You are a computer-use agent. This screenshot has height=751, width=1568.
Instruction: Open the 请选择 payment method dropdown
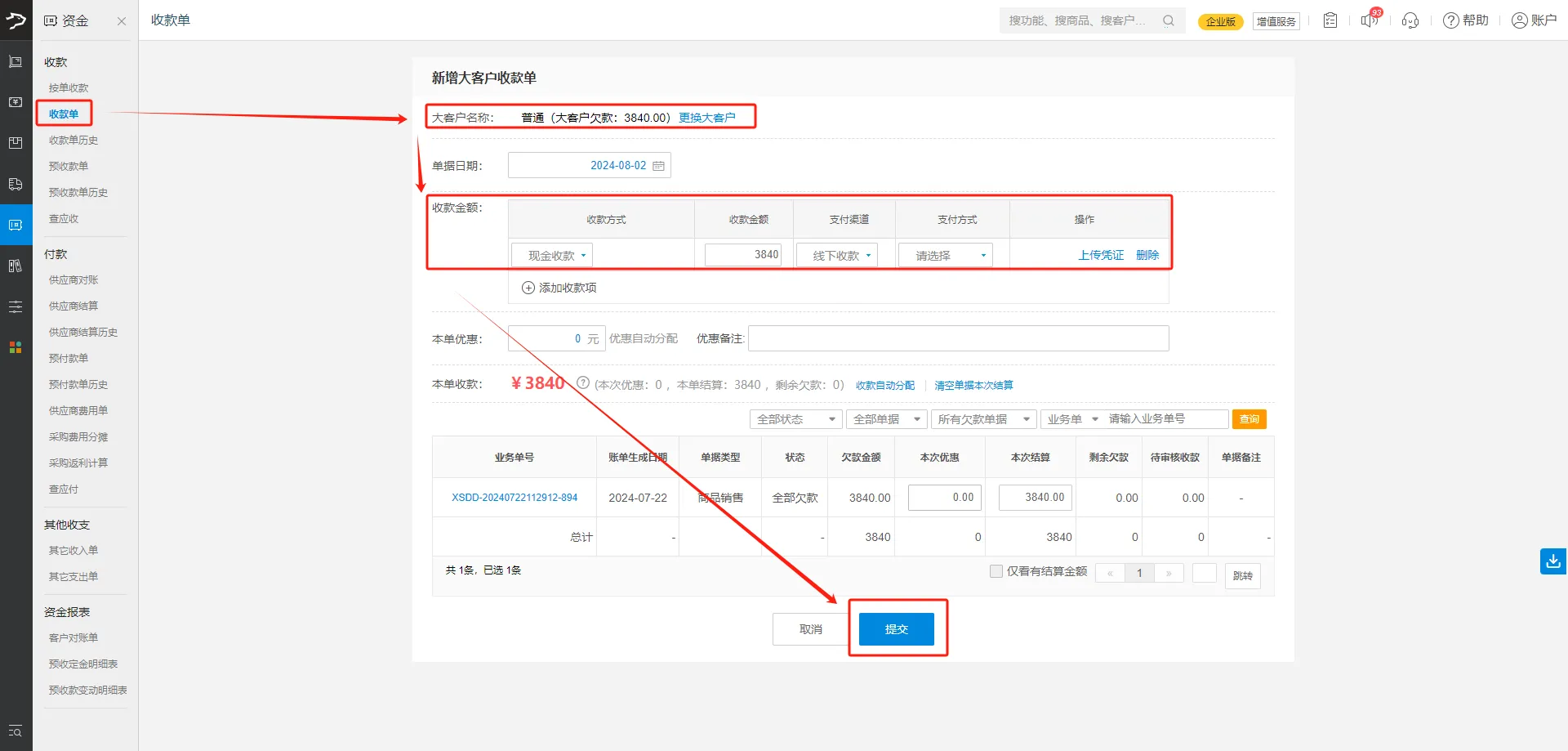(x=944, y=254)
